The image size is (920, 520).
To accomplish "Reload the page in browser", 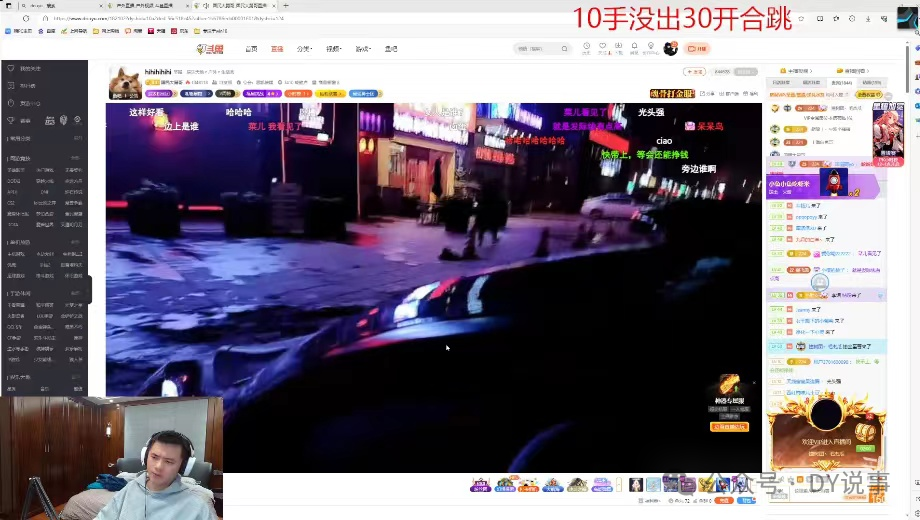I will click(x=26, y=18).
